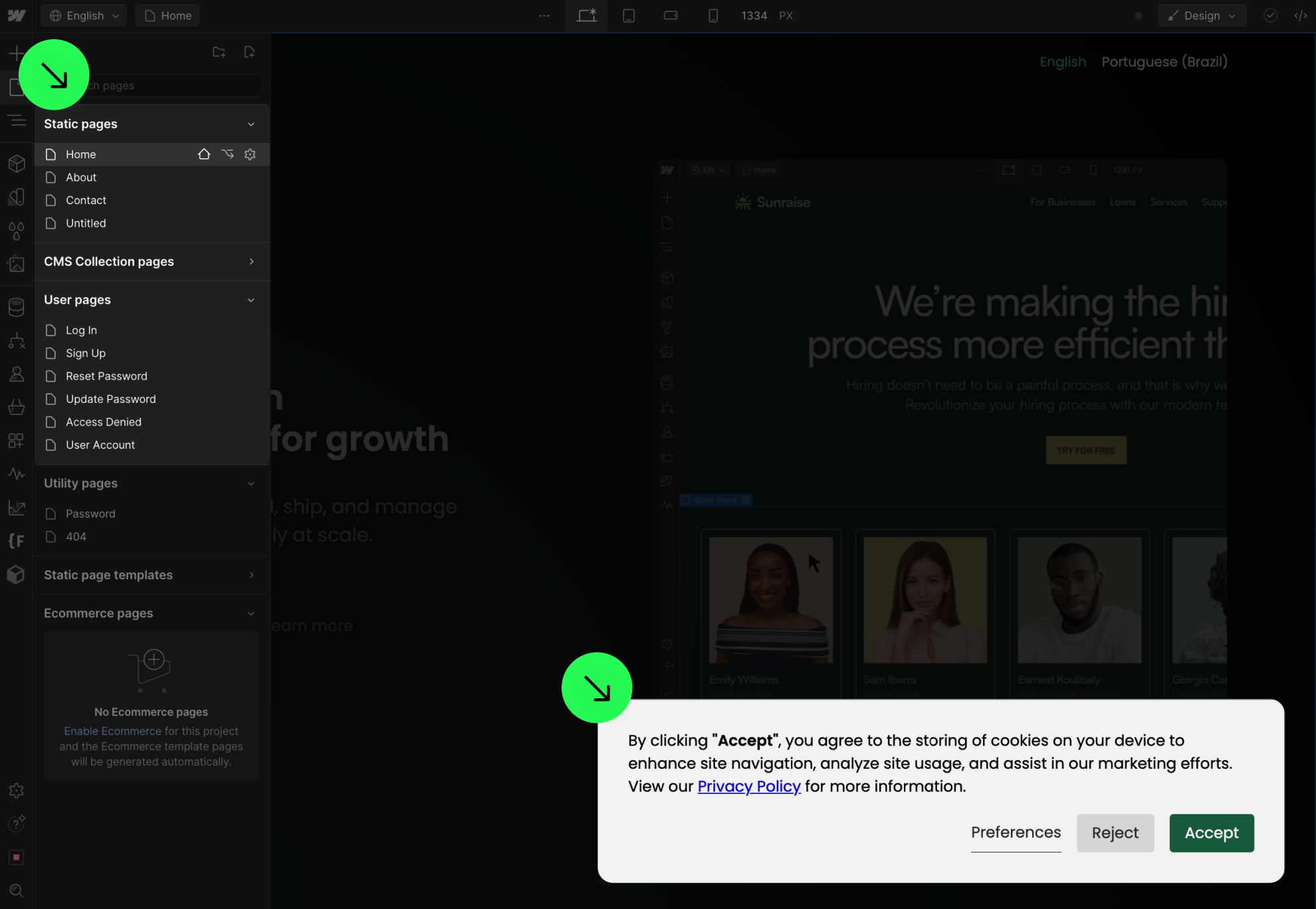
Task: Open the Design mode dropdown
Action: pyautogui.click(x=1202, y=15)
